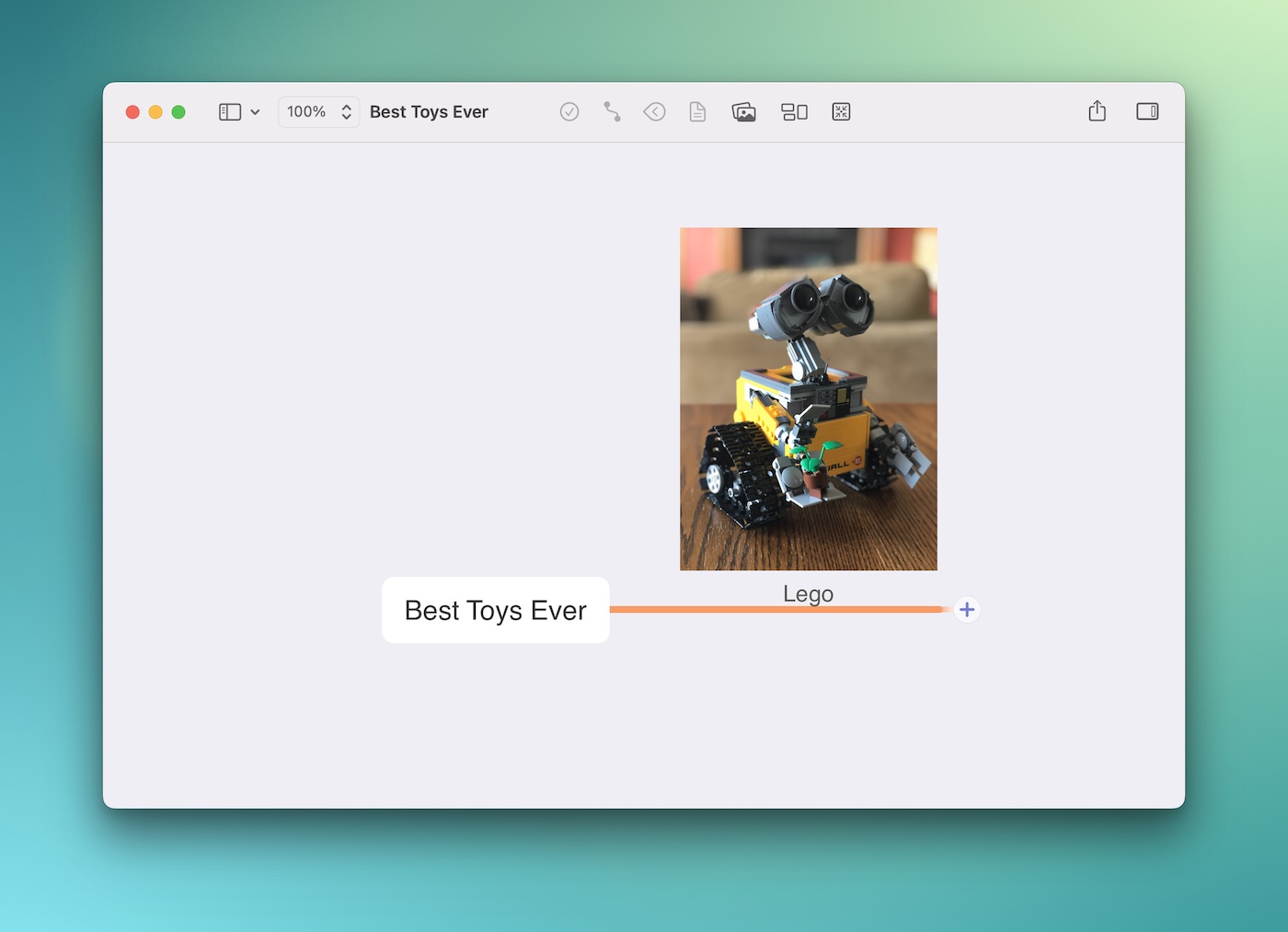Click the focus collapse toolbar icon

[841, 112]
